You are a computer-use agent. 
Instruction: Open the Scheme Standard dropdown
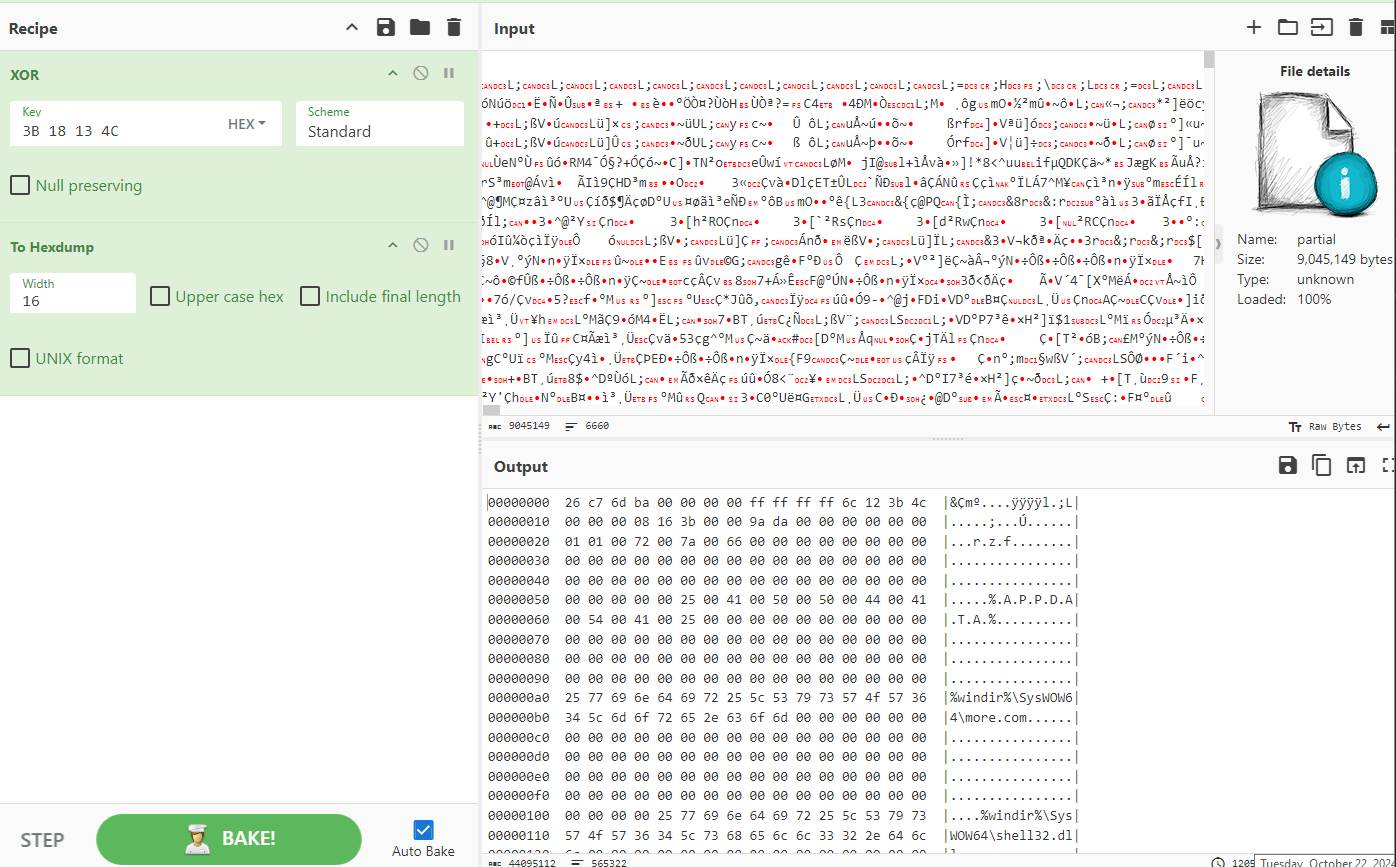(x=380, y=123)
